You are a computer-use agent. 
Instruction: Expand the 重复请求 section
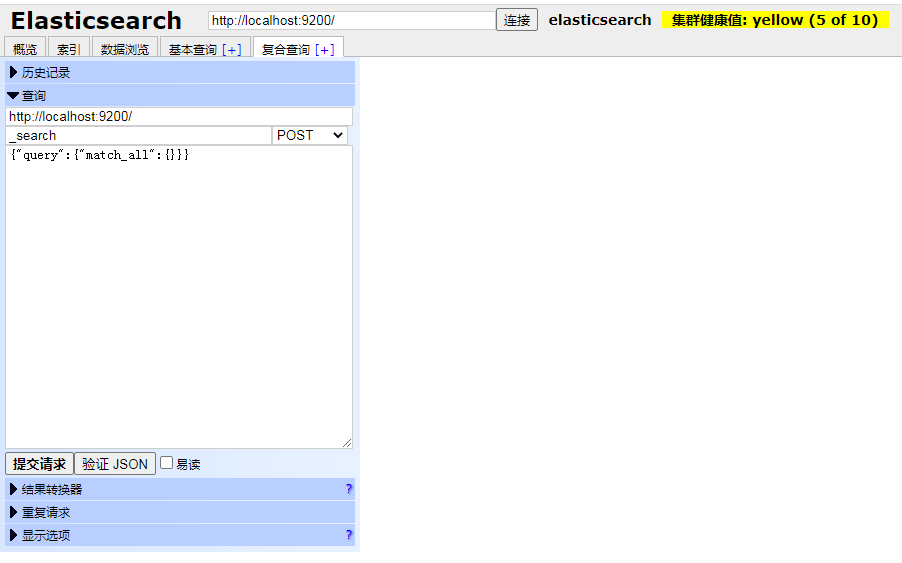click(x=180, y=512)
